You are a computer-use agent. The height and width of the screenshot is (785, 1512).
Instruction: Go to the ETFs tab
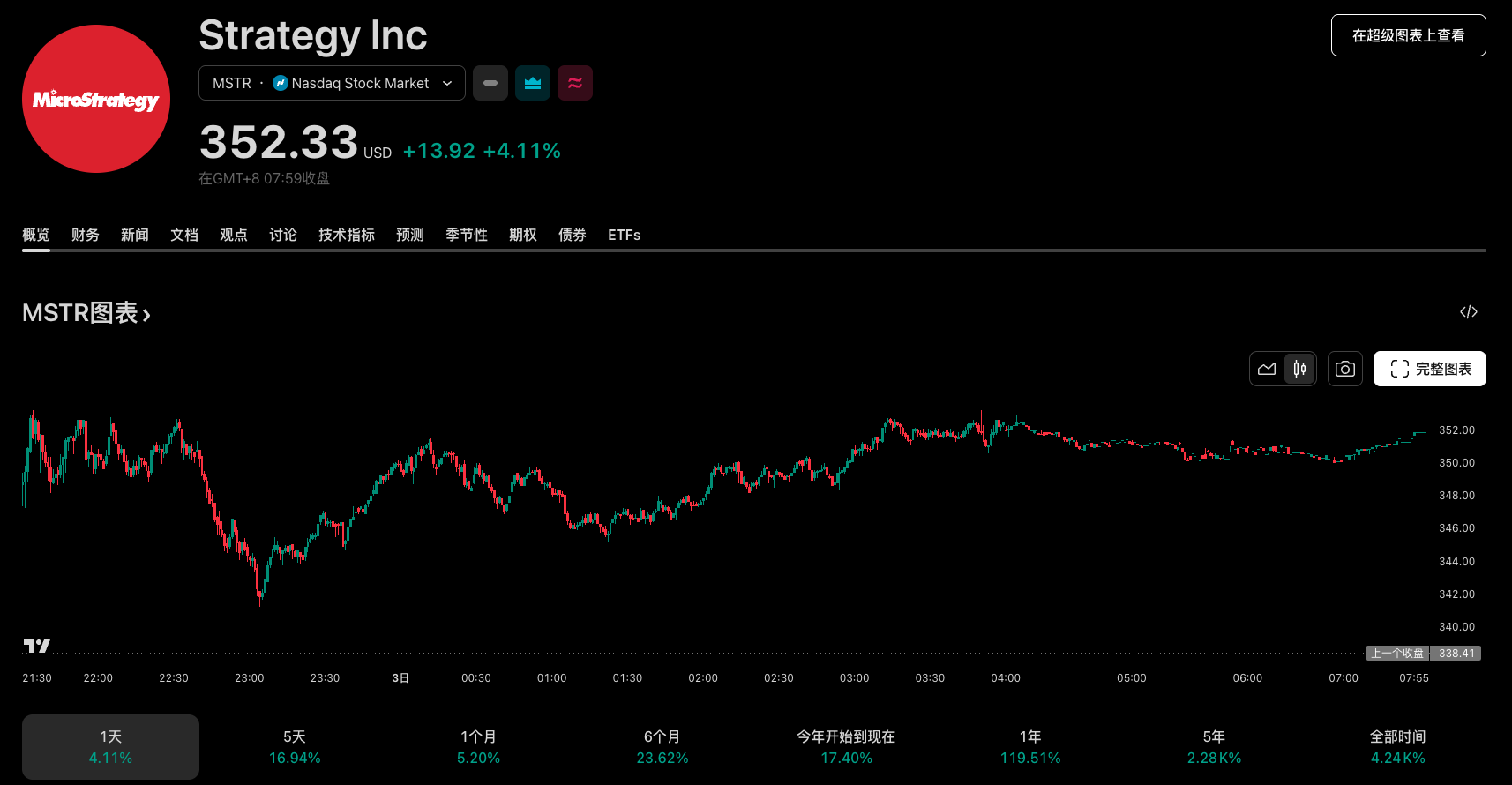point(624,235)
